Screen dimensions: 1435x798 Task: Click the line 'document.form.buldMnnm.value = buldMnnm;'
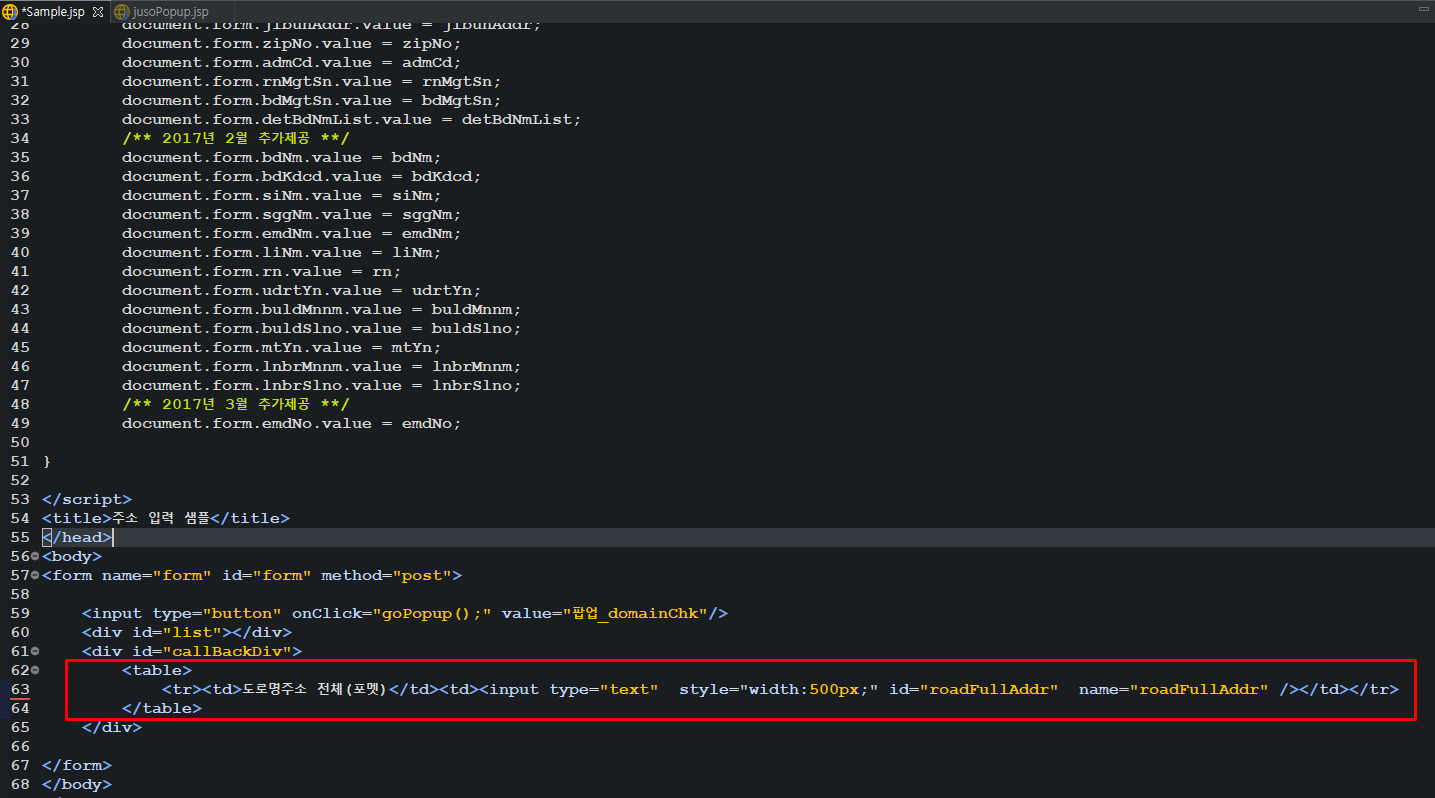pyautogui.click(x=321, y=309)
